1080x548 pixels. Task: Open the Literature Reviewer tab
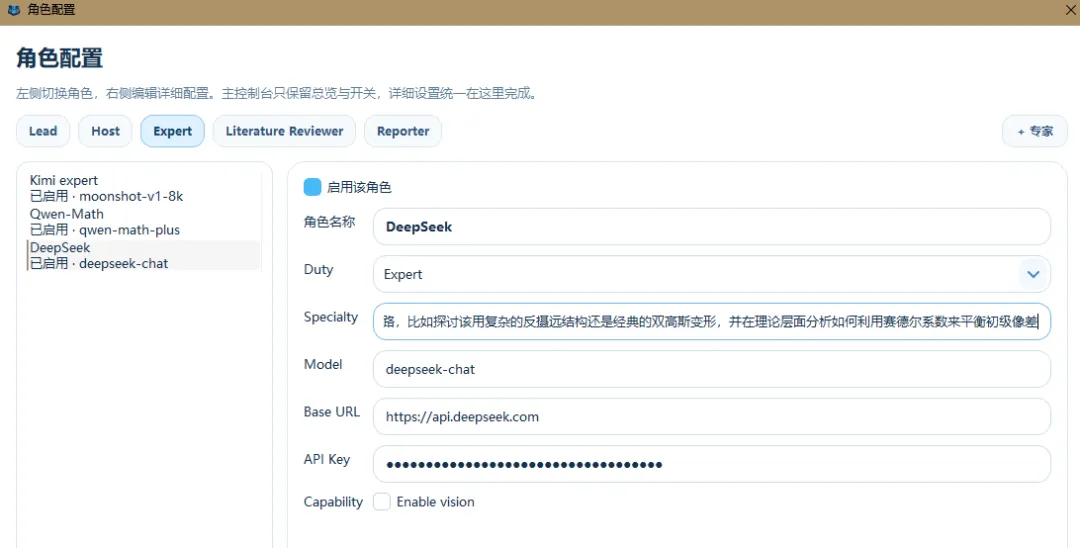(284, 131)
